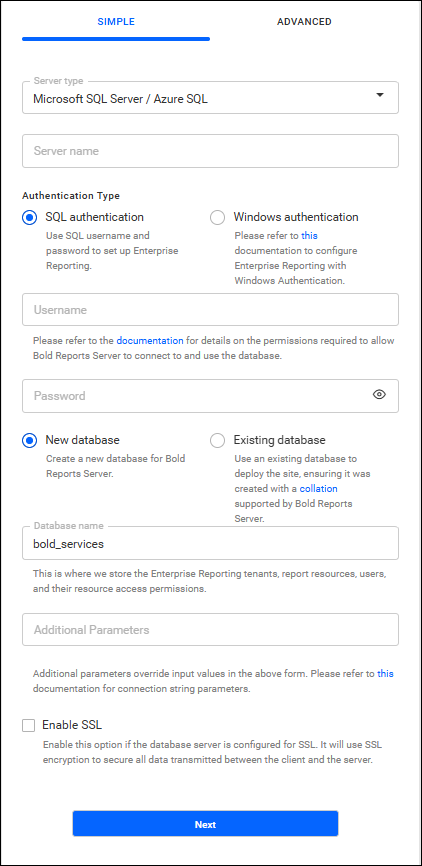Click the Next button
Screen dimensions: 422x866
pyautogui.click(x=205, y=824)
